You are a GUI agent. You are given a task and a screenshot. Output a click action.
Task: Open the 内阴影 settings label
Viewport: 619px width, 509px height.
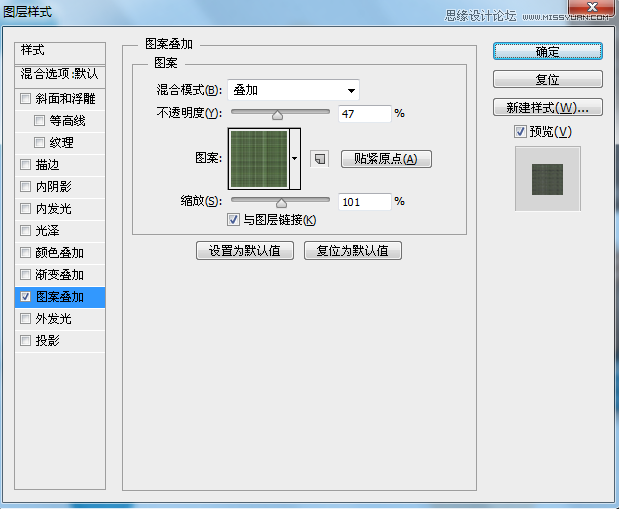(x=54, y=186)
